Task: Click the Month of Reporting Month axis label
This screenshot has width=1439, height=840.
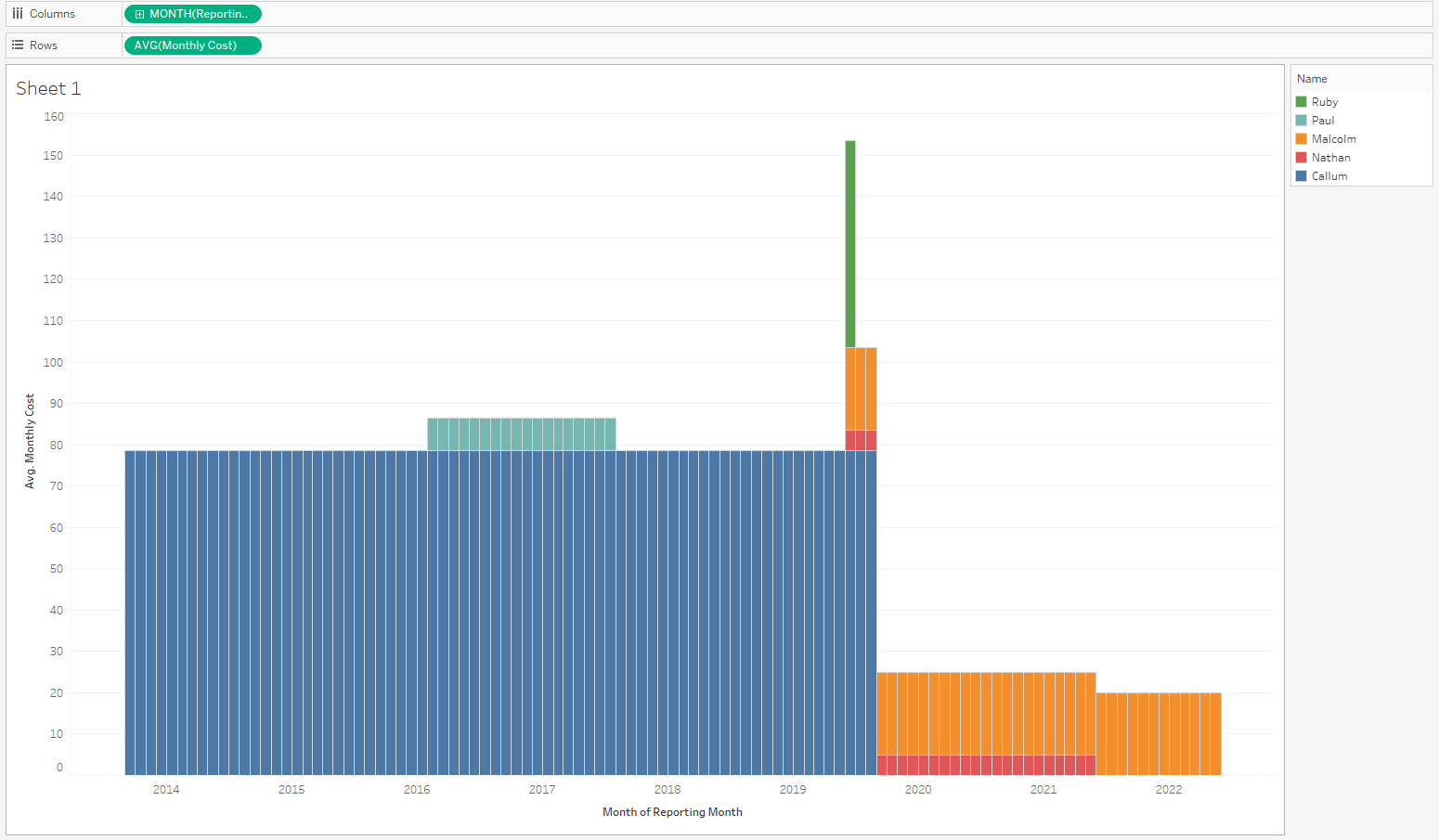Action: pos(671,811)
